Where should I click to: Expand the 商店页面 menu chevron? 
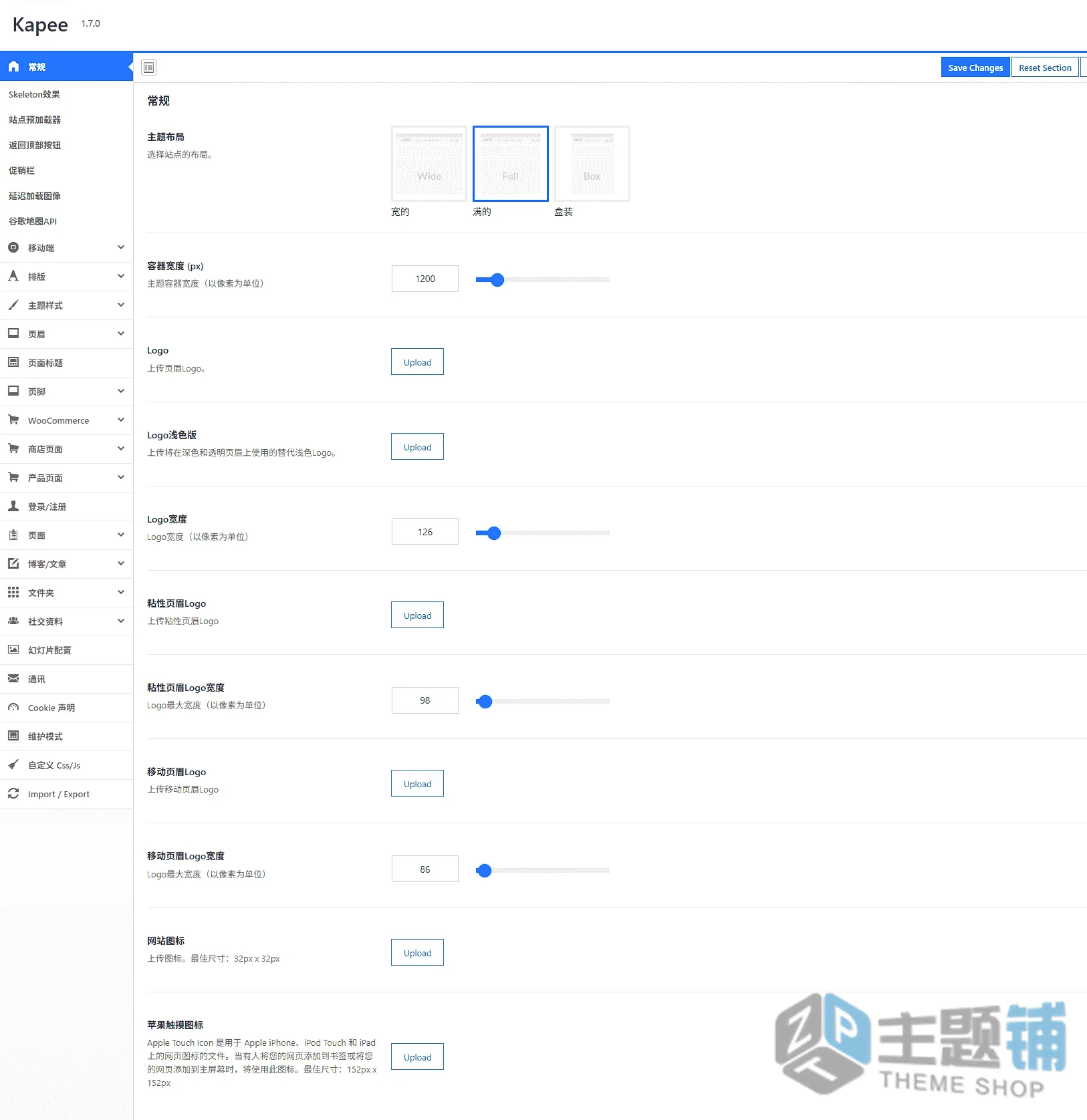[121, 448]
